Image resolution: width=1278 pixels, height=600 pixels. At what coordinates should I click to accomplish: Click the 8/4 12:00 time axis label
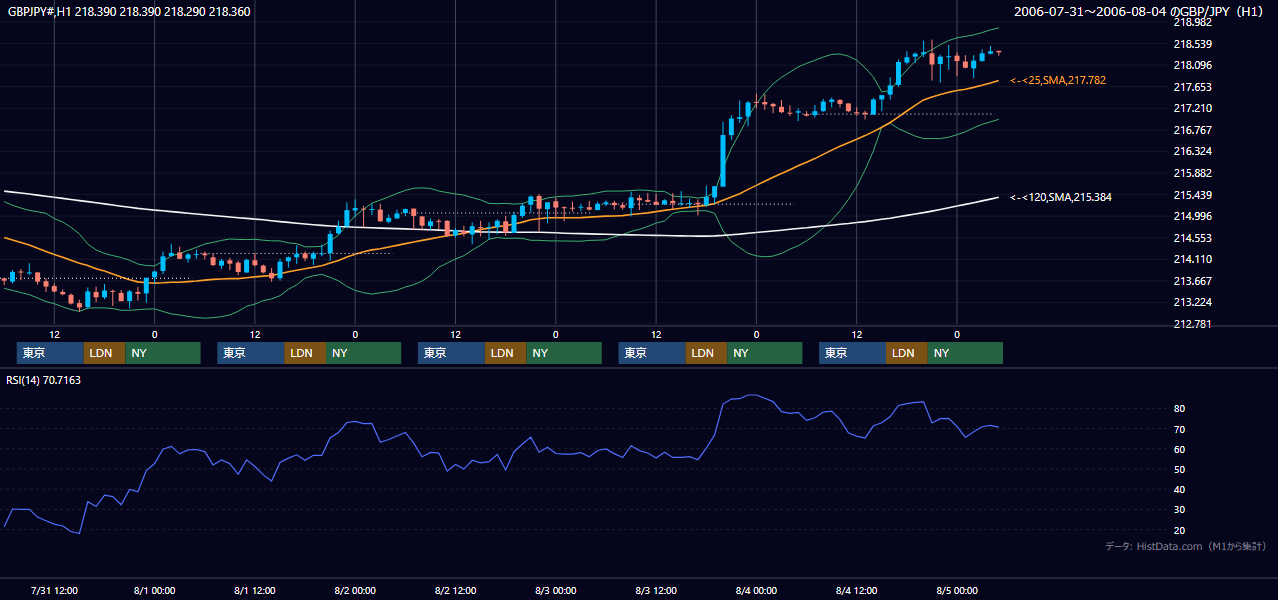(857, 591)
